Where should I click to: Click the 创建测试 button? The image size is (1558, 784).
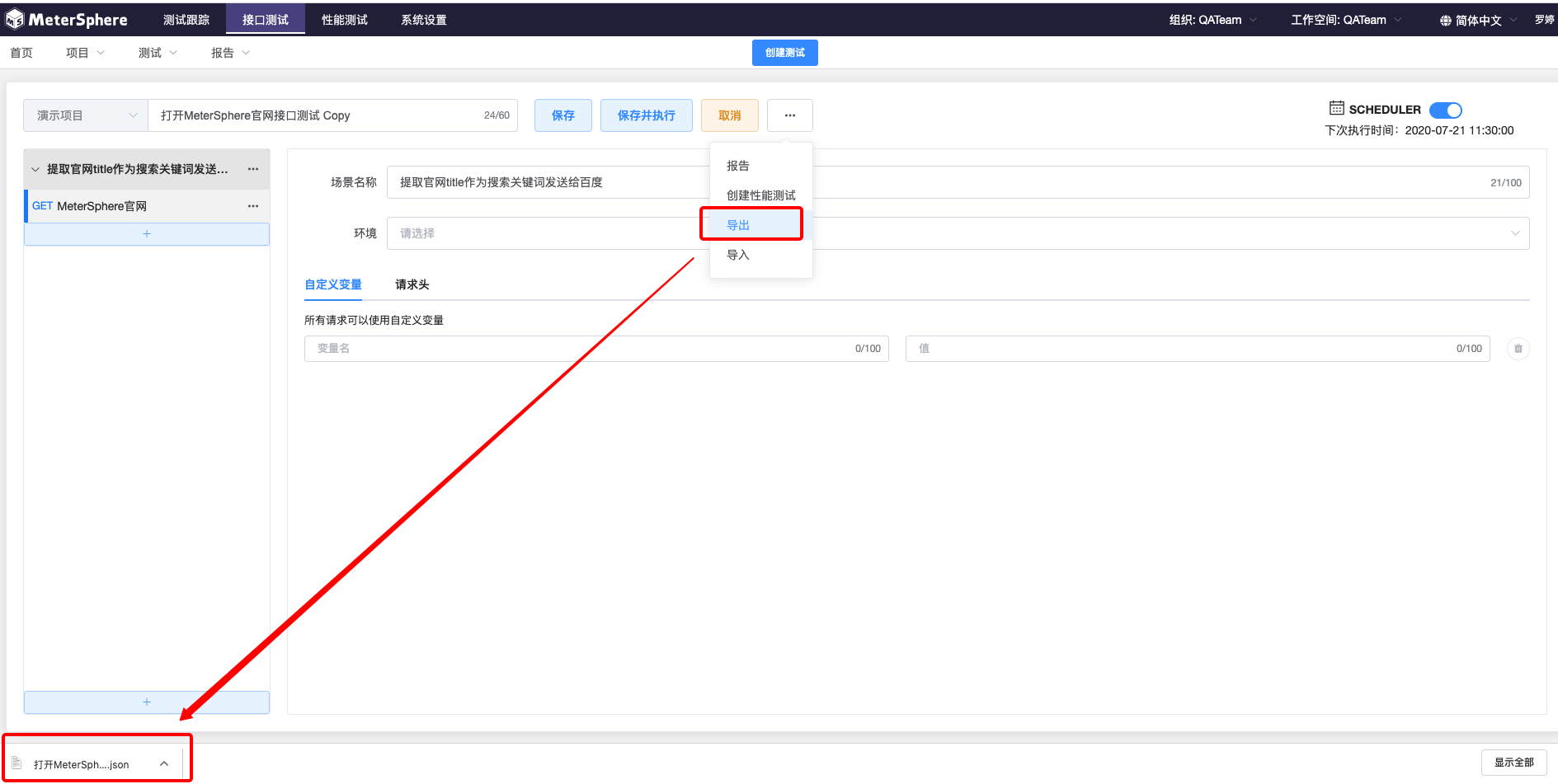point(785,53)
